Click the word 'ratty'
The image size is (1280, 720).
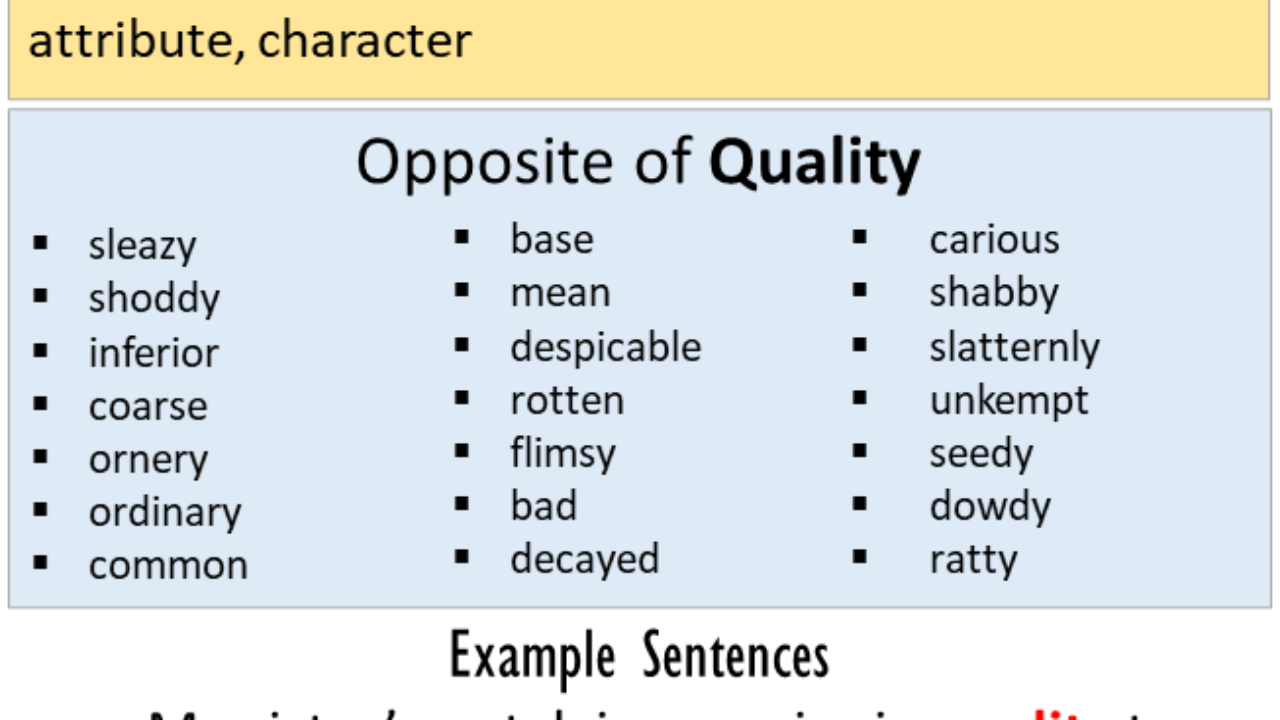point(973,560)
